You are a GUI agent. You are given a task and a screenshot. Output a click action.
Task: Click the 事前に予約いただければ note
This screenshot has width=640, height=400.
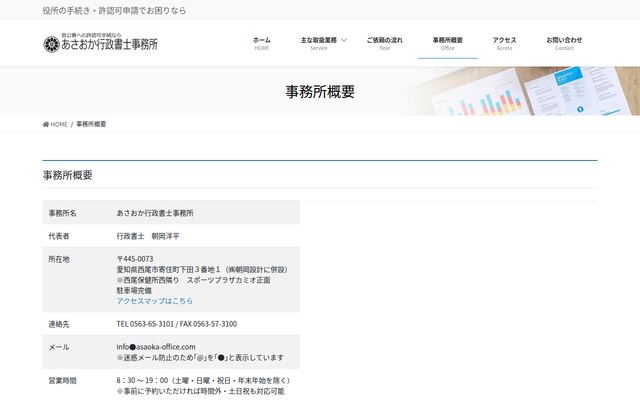200,391
